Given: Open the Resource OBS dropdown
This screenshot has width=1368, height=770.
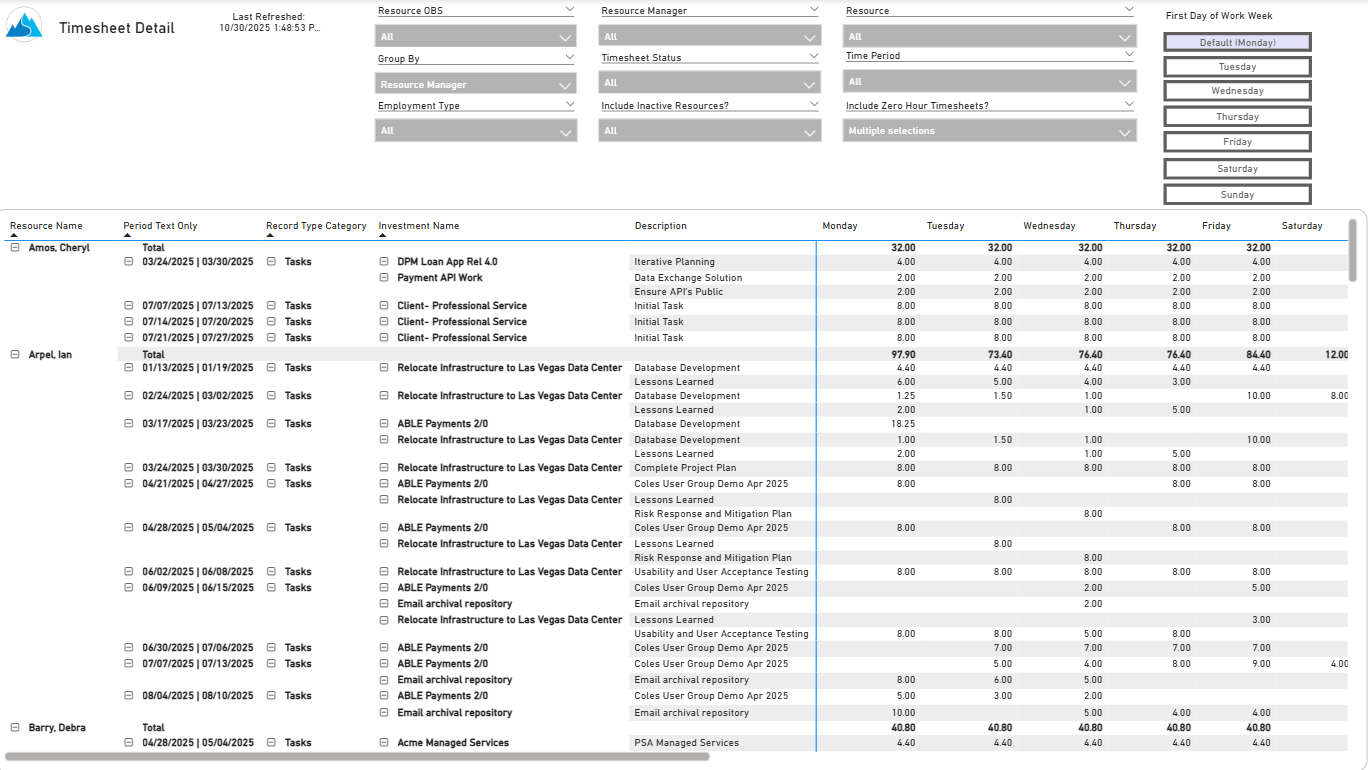Looking at the screenshot, I should click(476, 37).
